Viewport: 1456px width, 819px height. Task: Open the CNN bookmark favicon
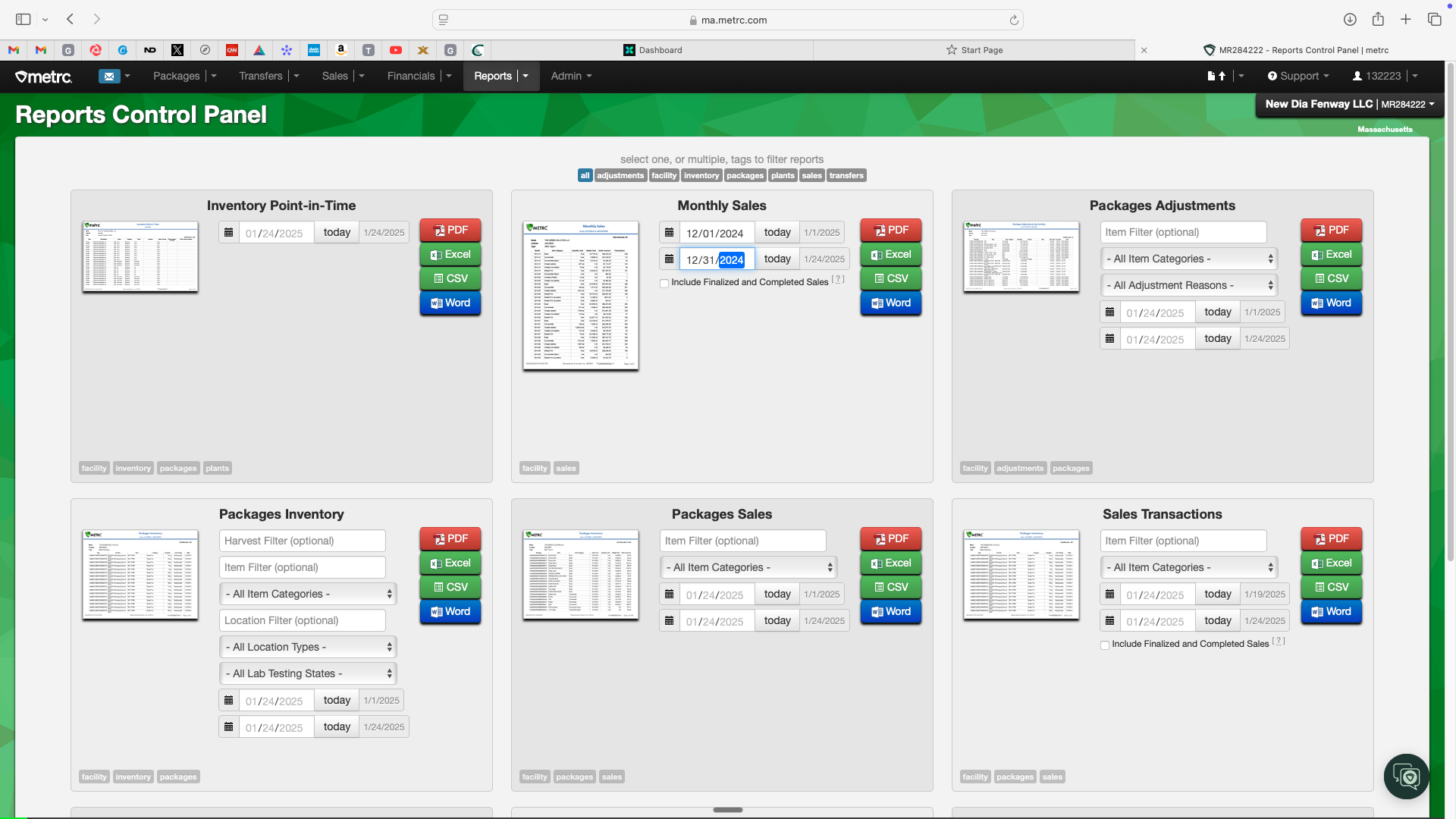click(232, 50)
